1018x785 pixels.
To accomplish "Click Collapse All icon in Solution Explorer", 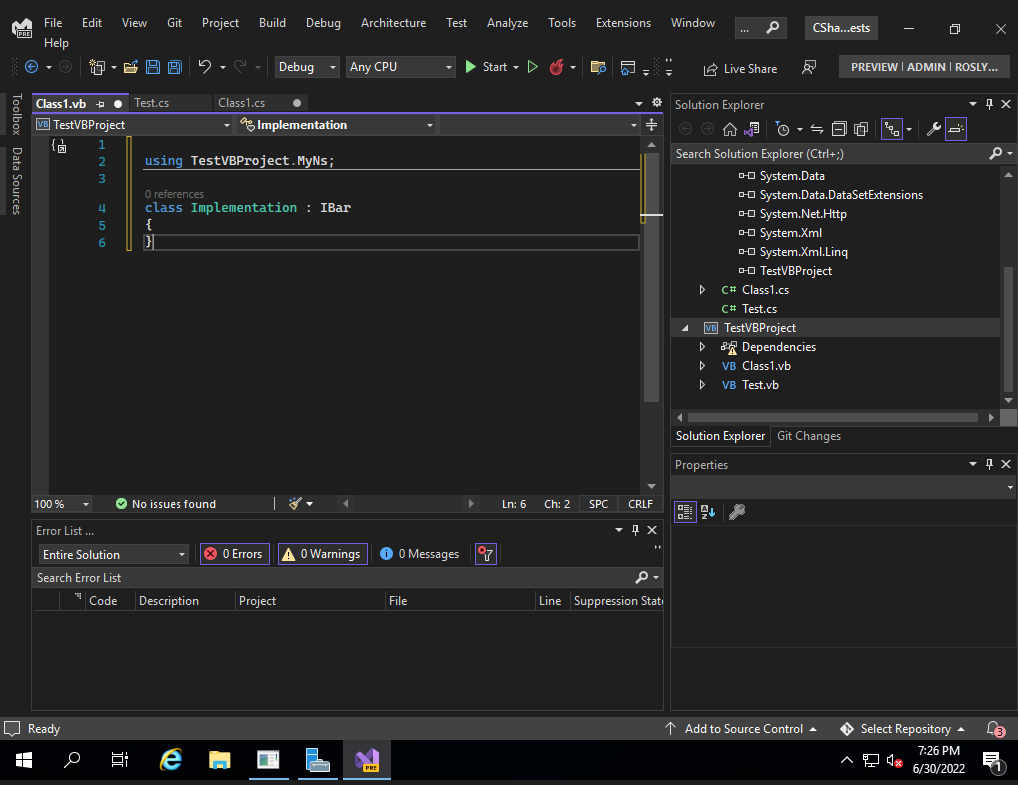I will click(x=839, y=129).
